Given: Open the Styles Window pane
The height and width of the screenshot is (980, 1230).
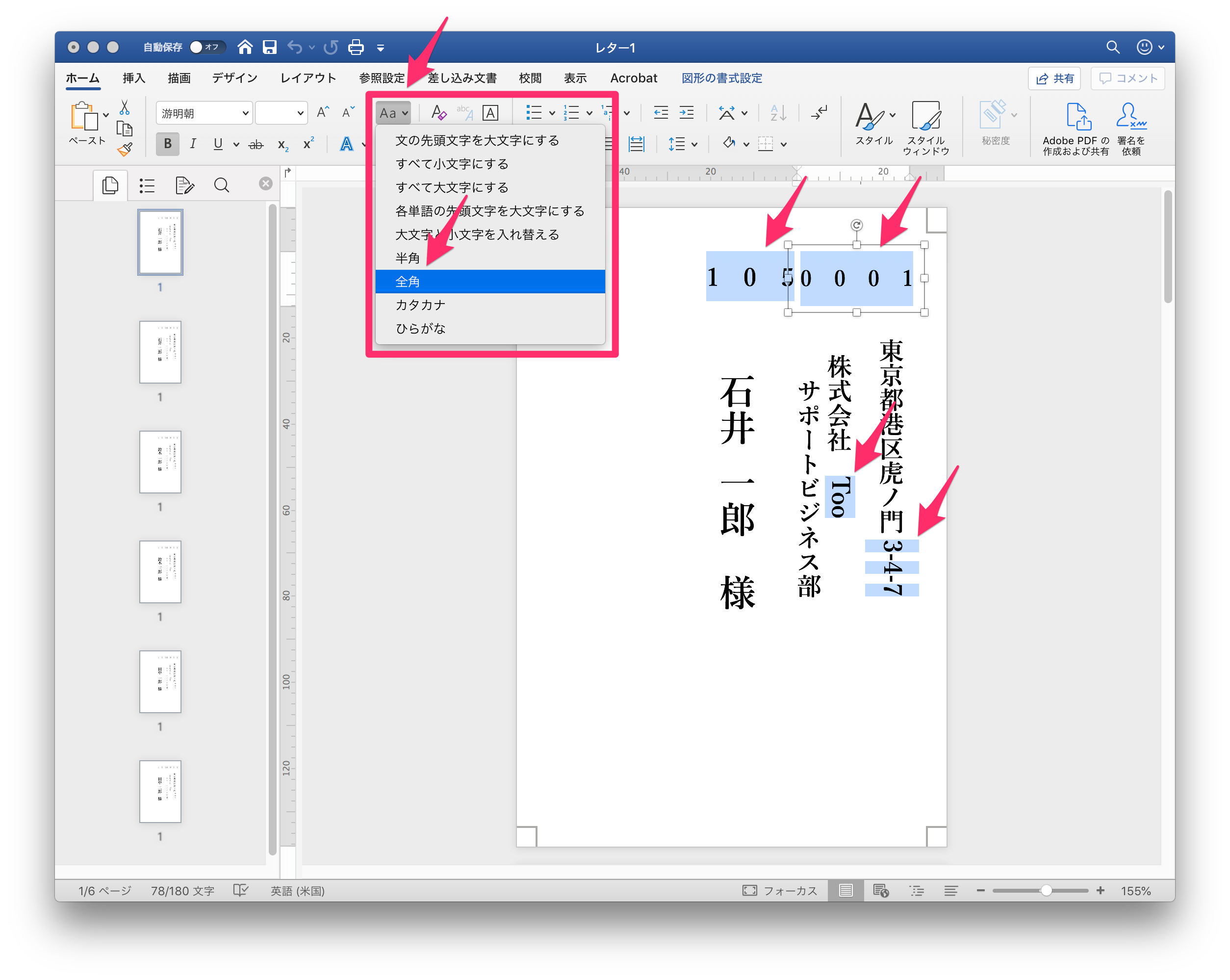Looking at the screenshot, I should pos(926,128).
